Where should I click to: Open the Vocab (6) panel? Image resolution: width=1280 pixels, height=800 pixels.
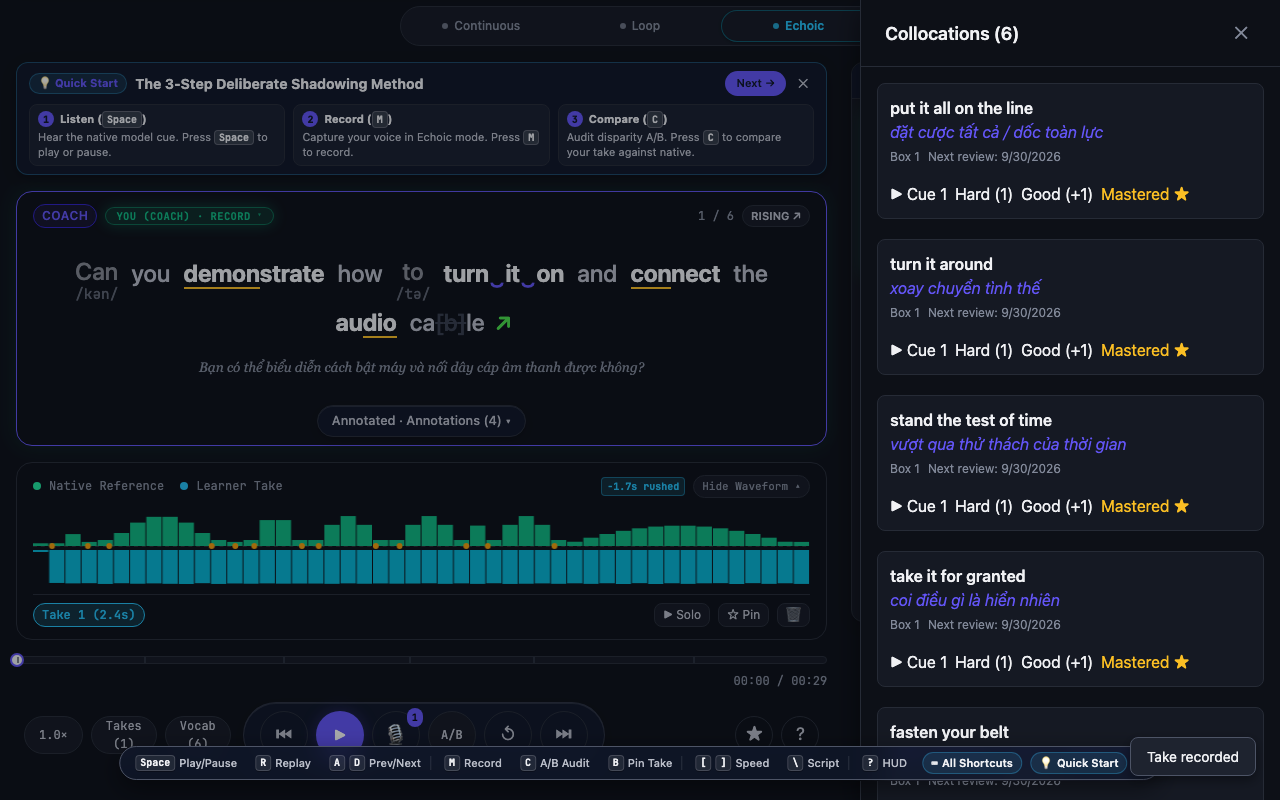197,735
